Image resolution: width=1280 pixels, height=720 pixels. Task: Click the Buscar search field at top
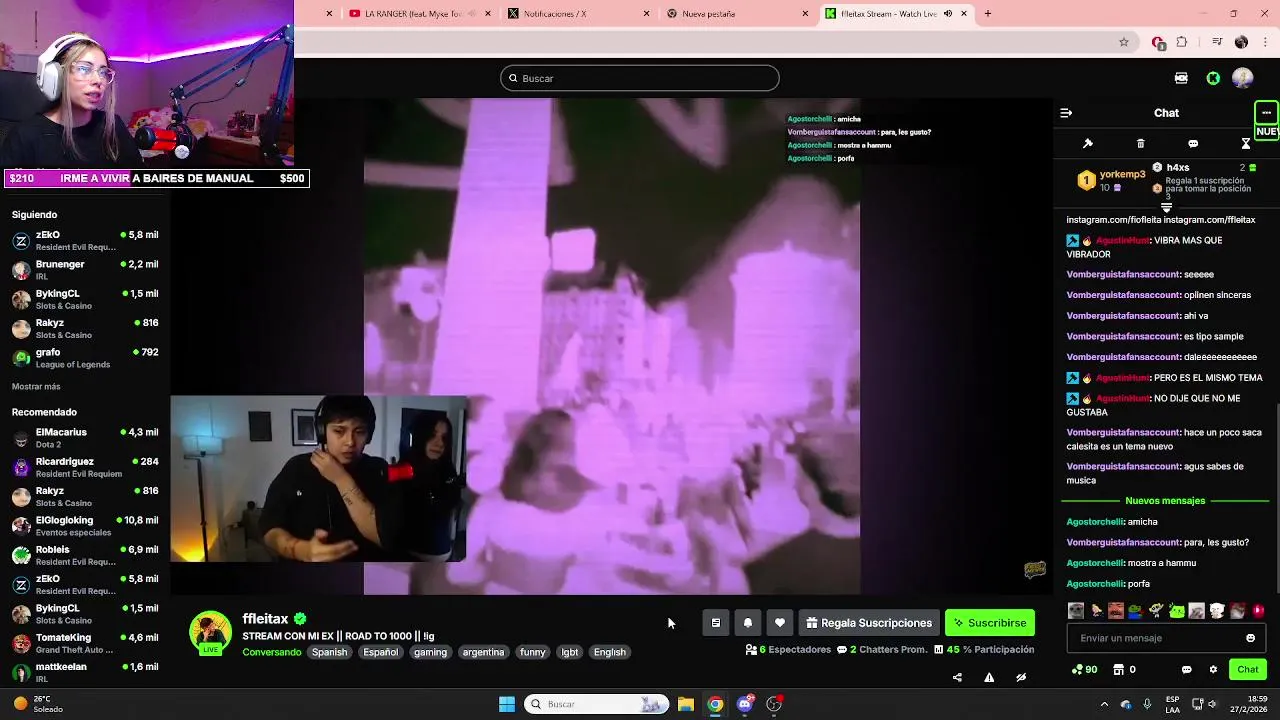640,78
